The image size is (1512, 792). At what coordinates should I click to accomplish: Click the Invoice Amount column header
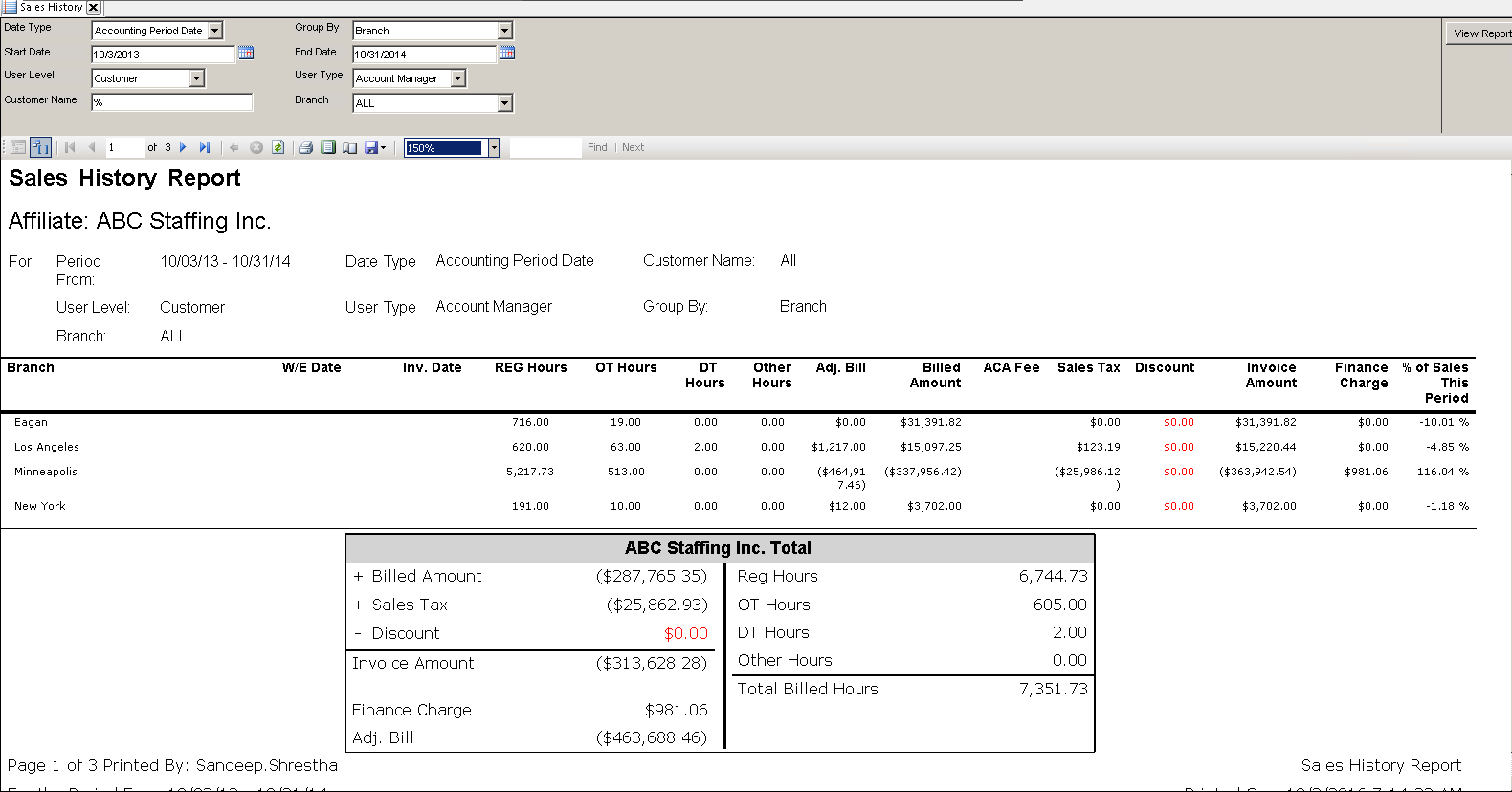tap(1271, 375)
